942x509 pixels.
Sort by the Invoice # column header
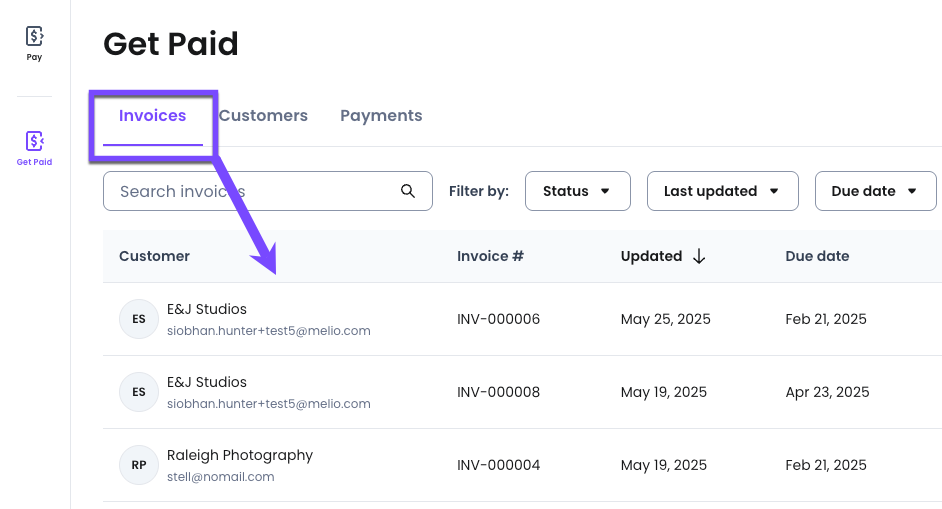tap(490, 256)
